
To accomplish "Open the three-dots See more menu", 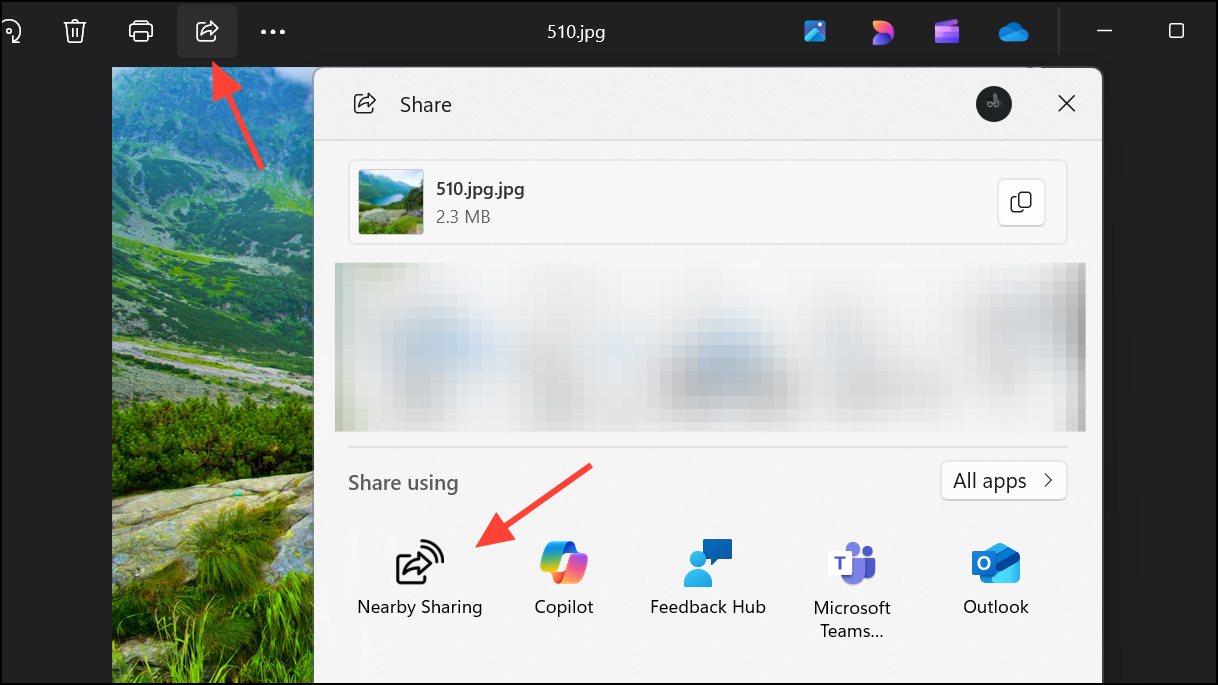I will 273,32.
